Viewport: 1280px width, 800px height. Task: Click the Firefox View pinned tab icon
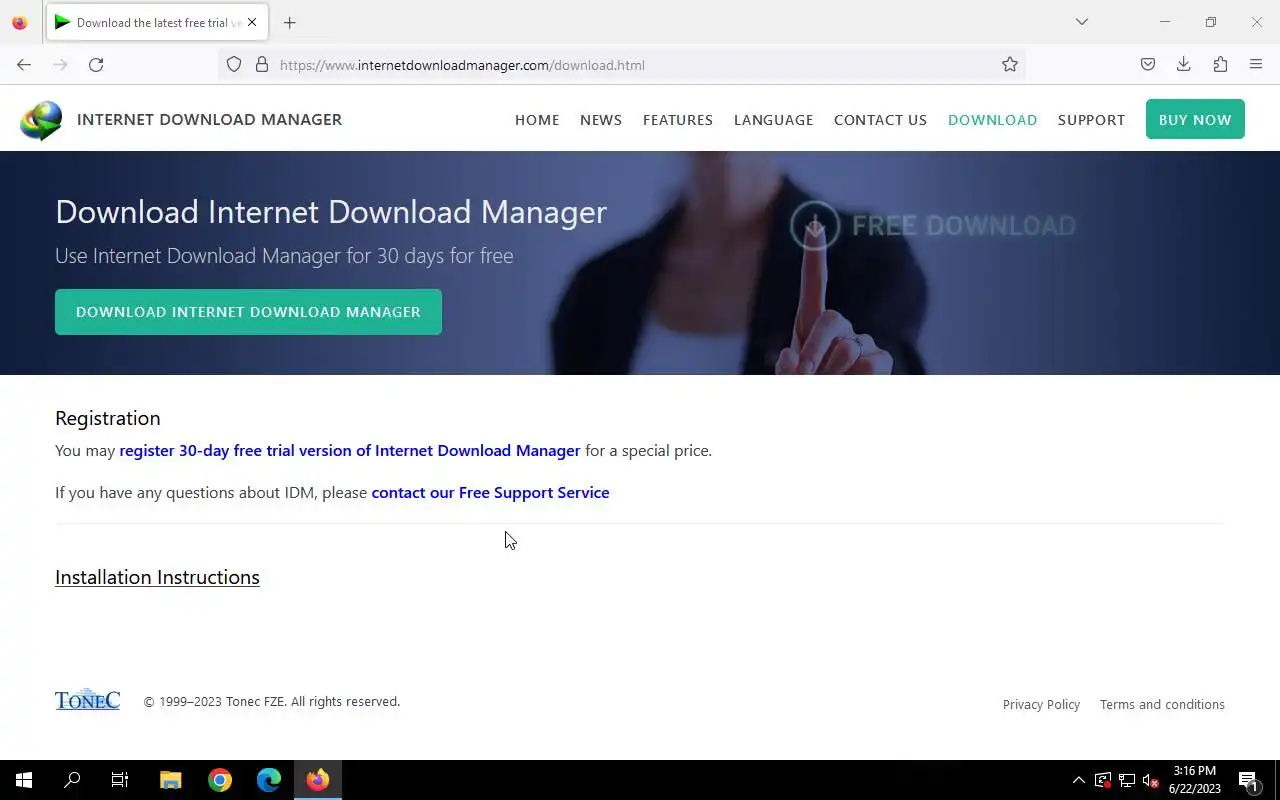[x=20, y=22]
